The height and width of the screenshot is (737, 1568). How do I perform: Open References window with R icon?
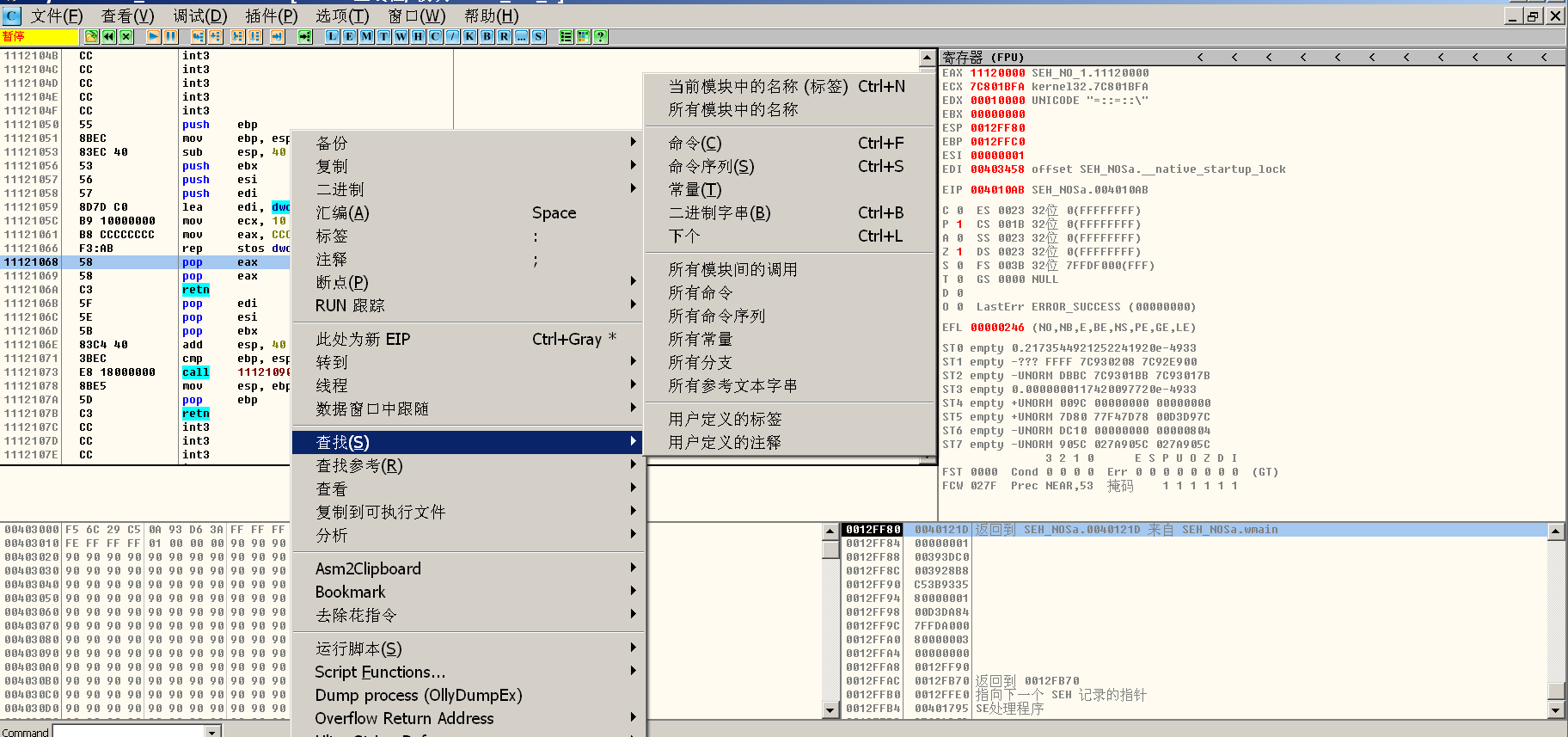click(x=504, y=36)
